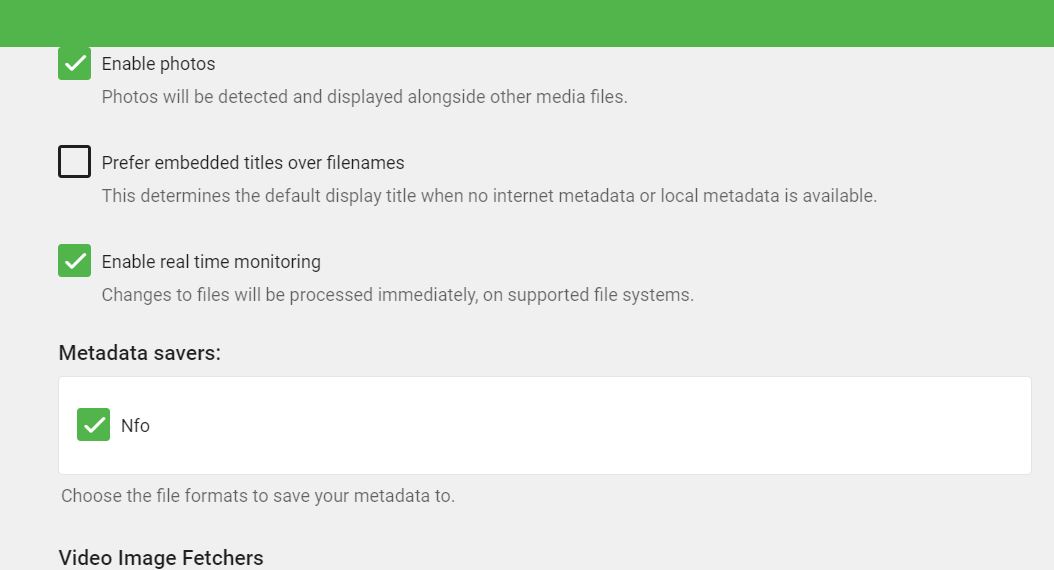Click "Choose the file formats" help text
This screenshot has width=1054, height=570.
258,496
